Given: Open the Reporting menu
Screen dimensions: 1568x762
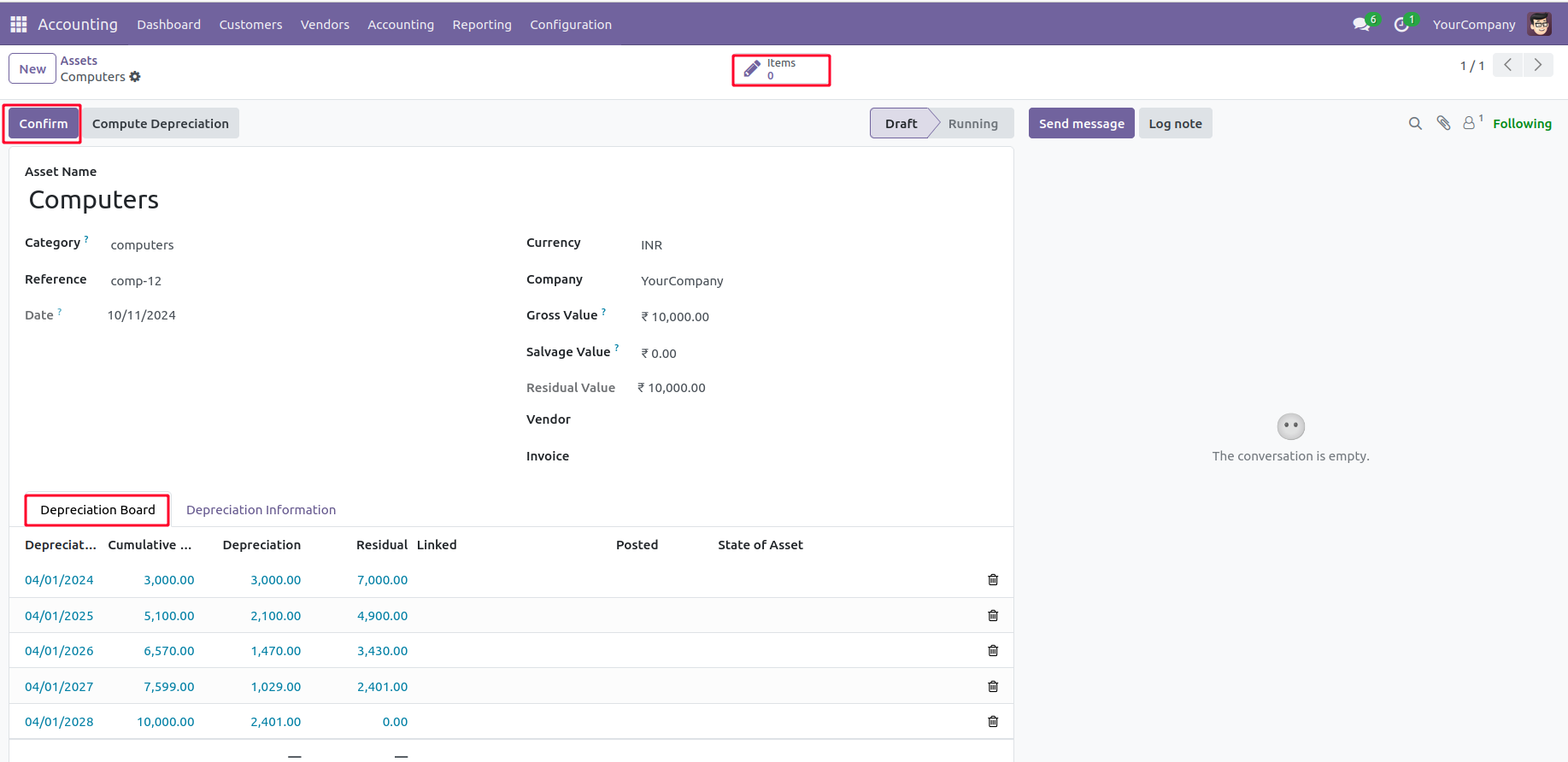Looking at the screenshot, I should pos(482,25).
